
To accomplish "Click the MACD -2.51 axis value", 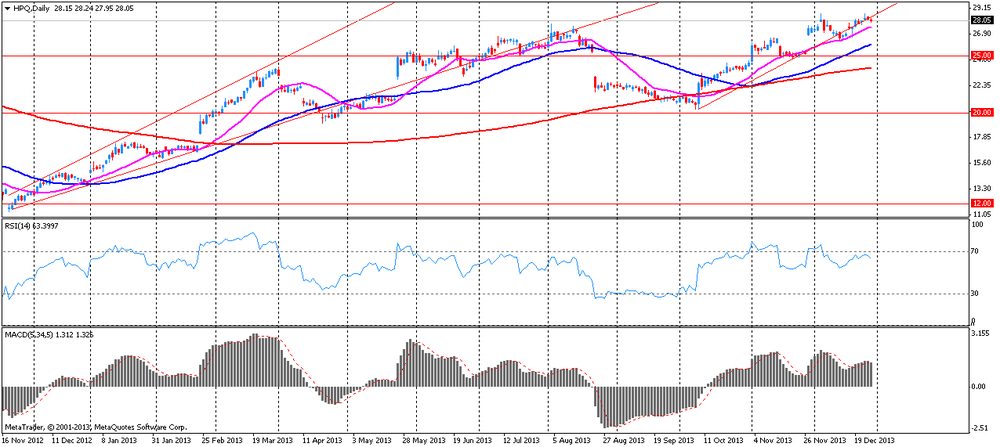I will pos(980,428).
